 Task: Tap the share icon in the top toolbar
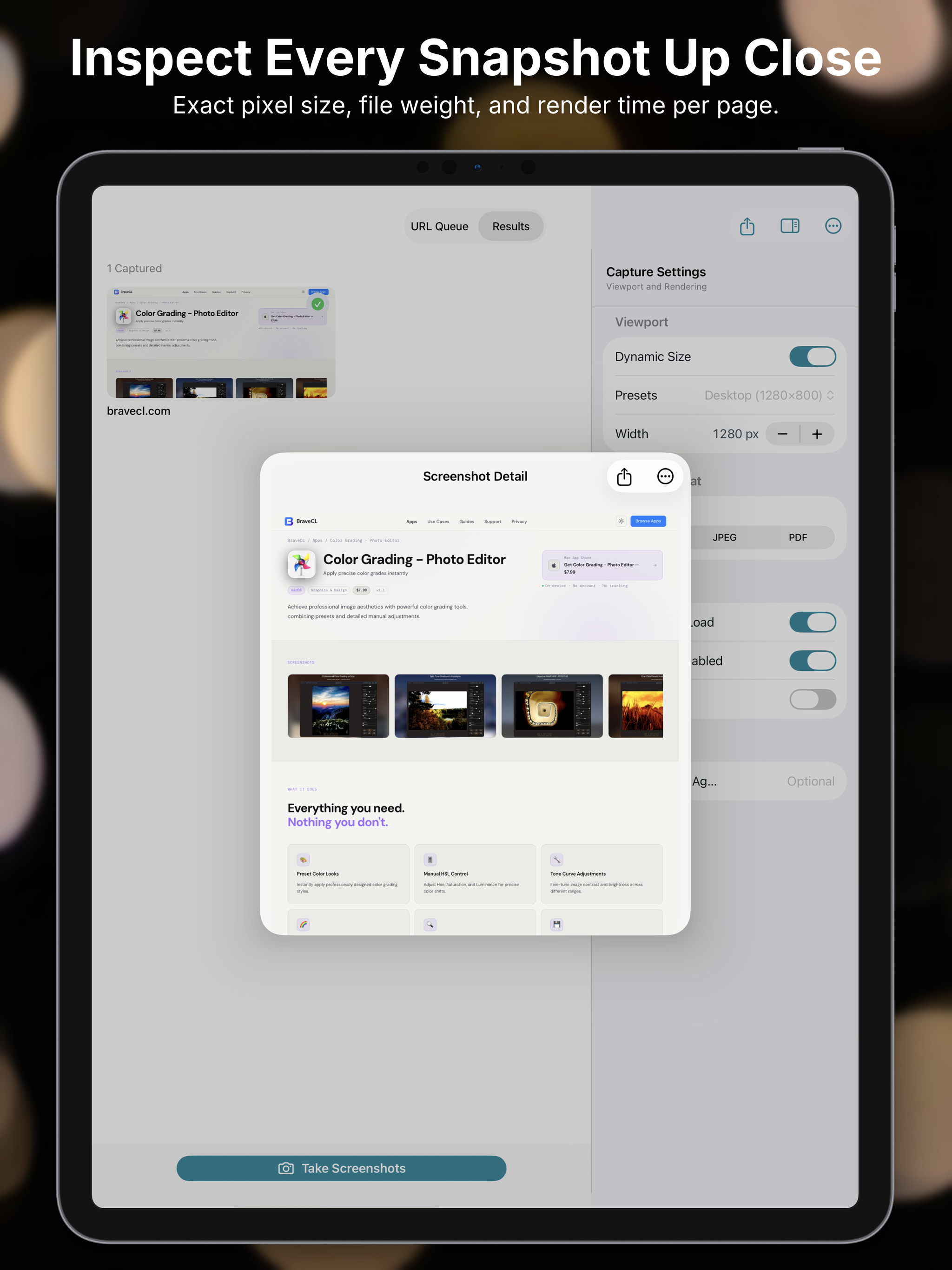tap(747, 226)
